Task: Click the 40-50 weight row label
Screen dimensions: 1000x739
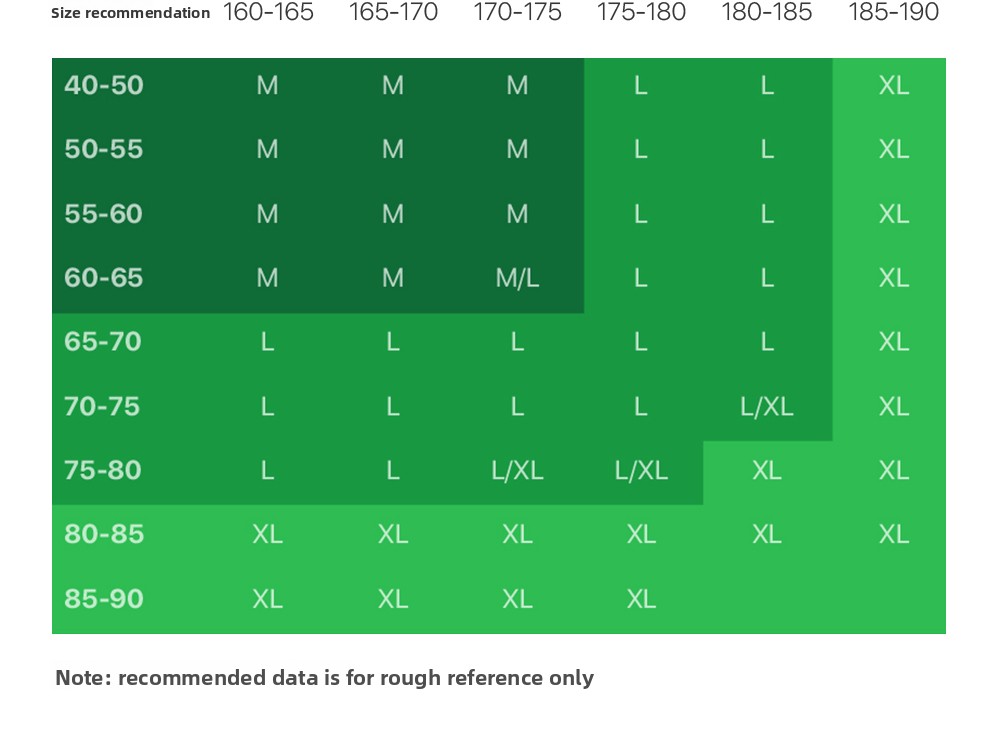Action: (x=104, y=85)
